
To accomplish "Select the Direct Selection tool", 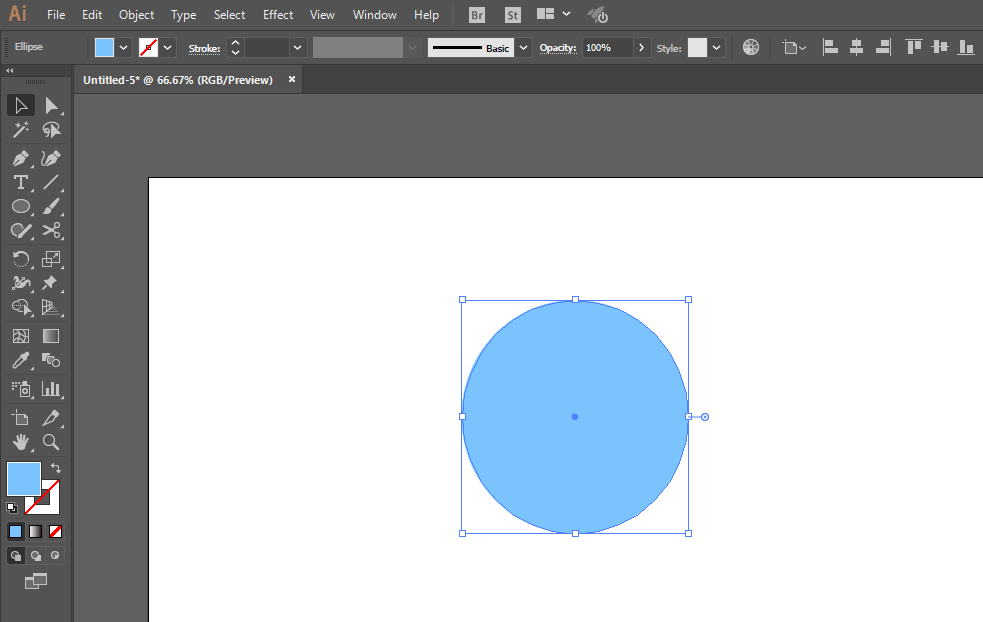I will pyautogui.click(x=51, y=106).
